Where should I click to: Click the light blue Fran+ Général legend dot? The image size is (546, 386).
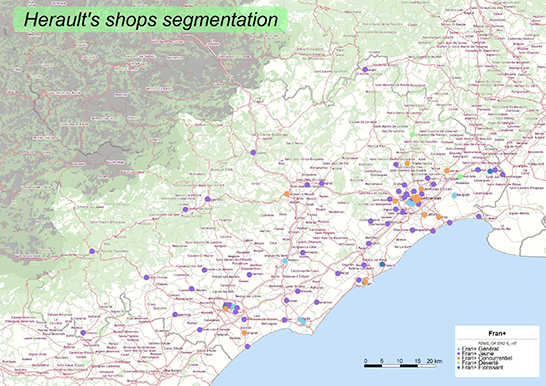[x=459, y=349]
